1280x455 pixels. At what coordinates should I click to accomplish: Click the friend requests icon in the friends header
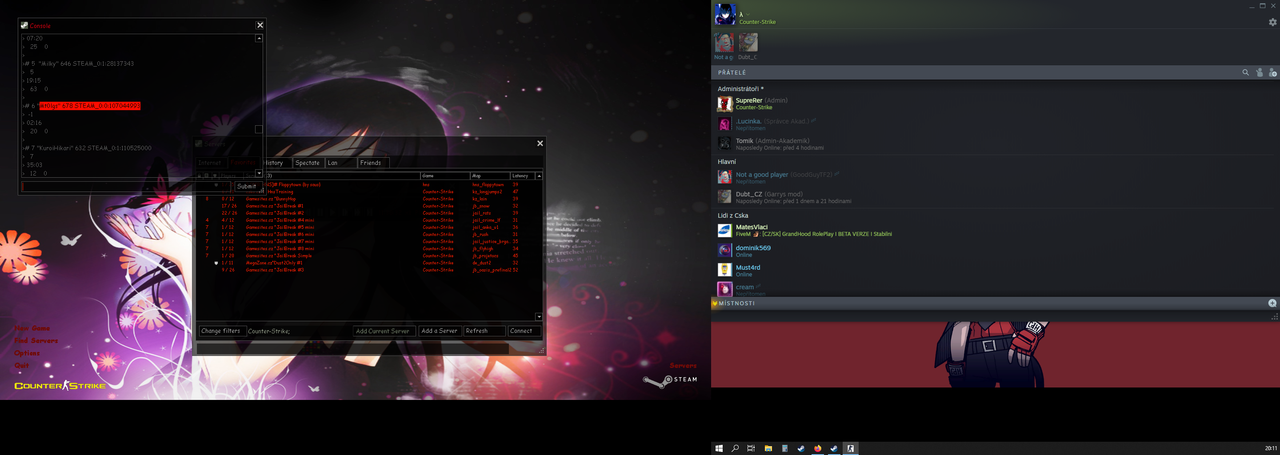point(1259,73)
